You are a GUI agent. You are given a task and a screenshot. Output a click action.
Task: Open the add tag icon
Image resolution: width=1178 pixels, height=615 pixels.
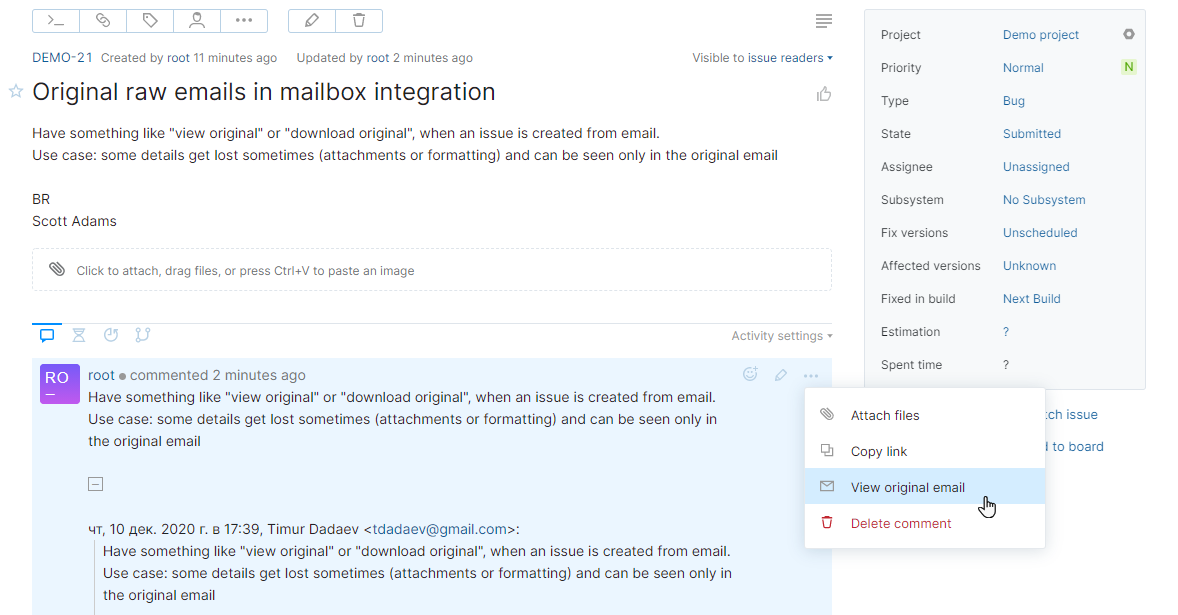pyautogui.click(x=149, y=20)
